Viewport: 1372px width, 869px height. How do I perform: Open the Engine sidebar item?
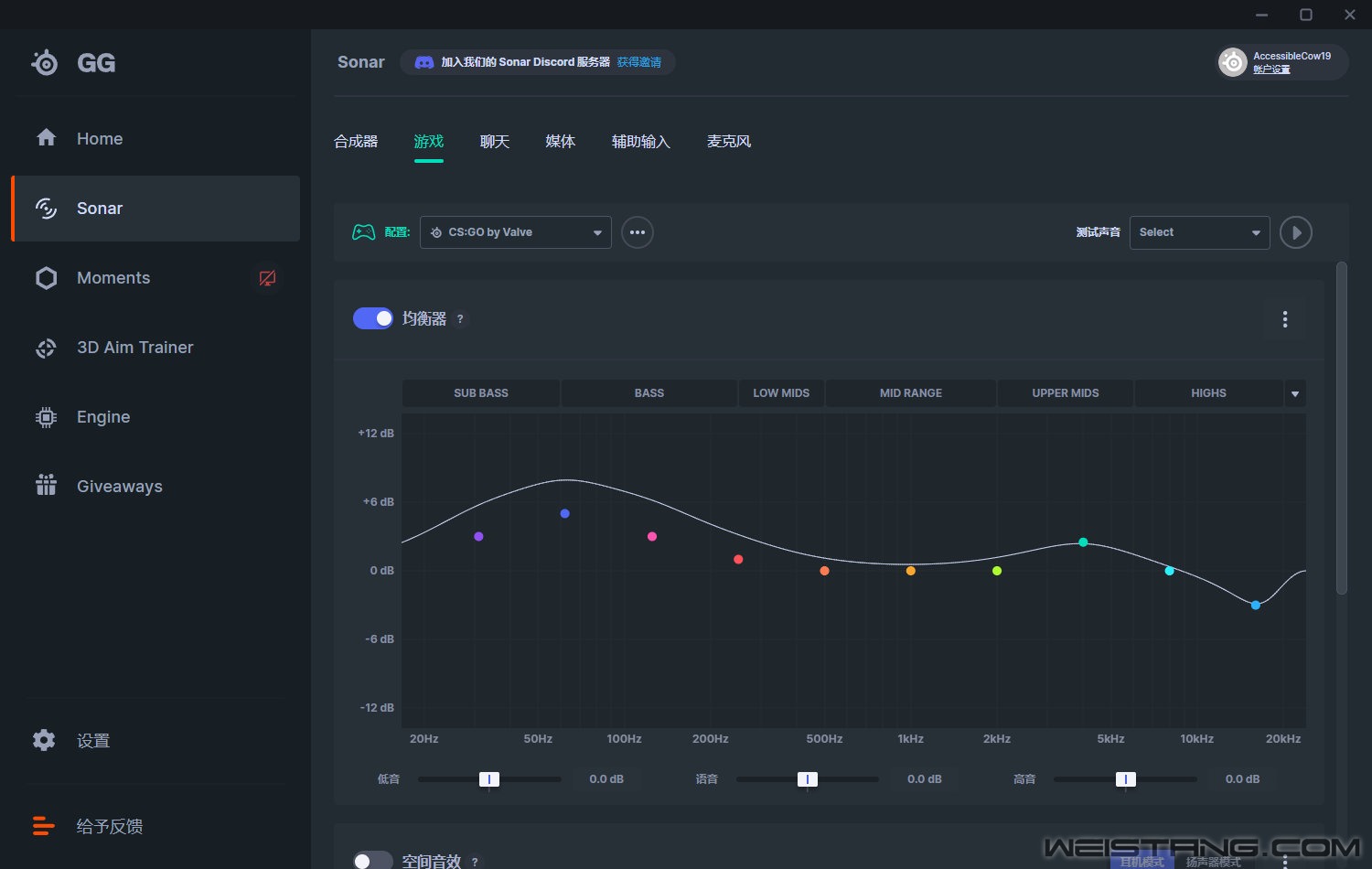click(x=155, y=417)
